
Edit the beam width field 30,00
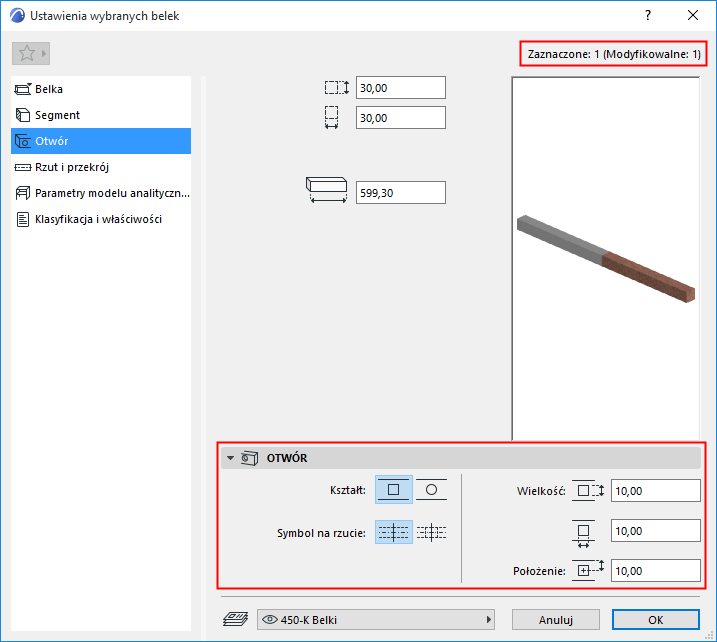pos(401,118)
